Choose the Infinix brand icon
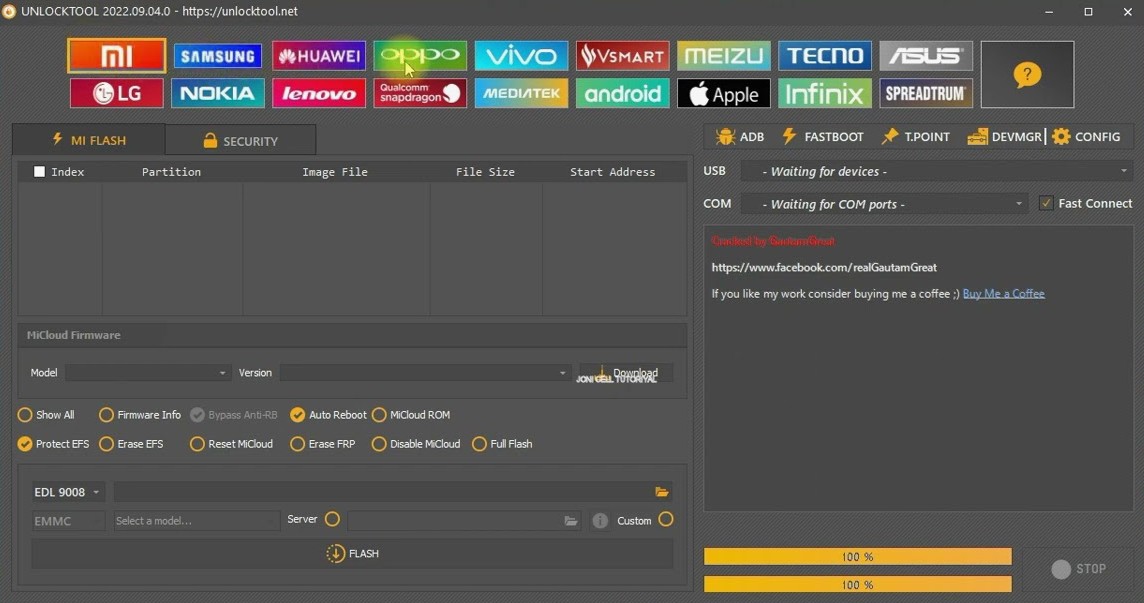This screenshot has height=603, width=1144. tap(824, 93)
